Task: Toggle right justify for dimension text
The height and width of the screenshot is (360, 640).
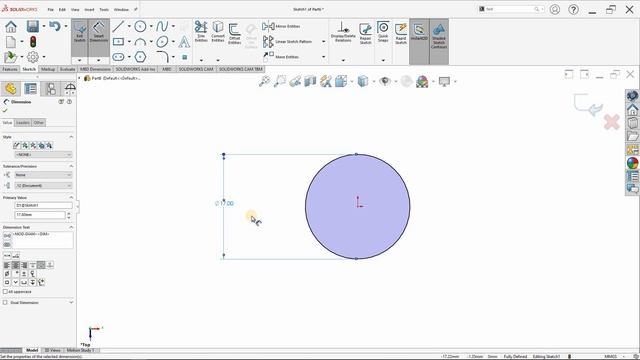Action: [x=24, y=265]
